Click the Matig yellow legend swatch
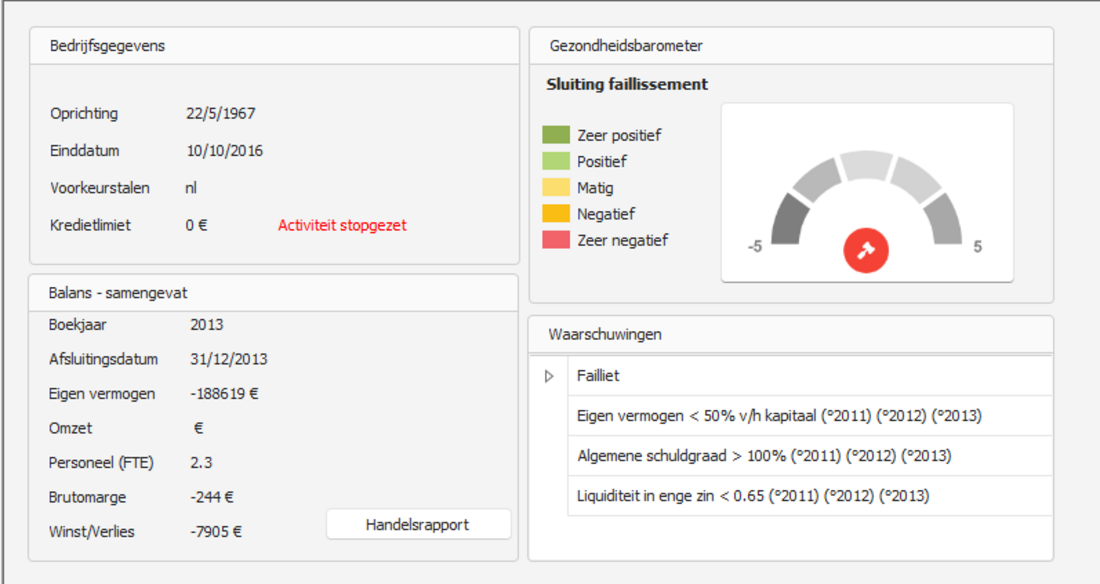This screenshot has height=584, width=1100. [556, 187]
